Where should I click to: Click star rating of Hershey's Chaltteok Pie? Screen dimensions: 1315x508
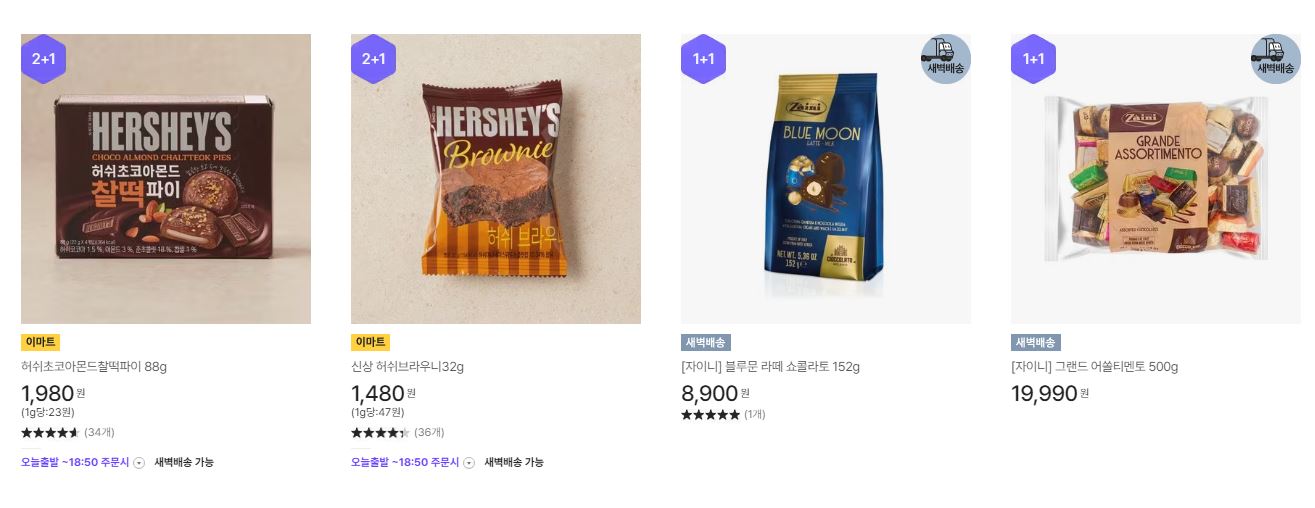pyautogui.click(x=50, y=433)
